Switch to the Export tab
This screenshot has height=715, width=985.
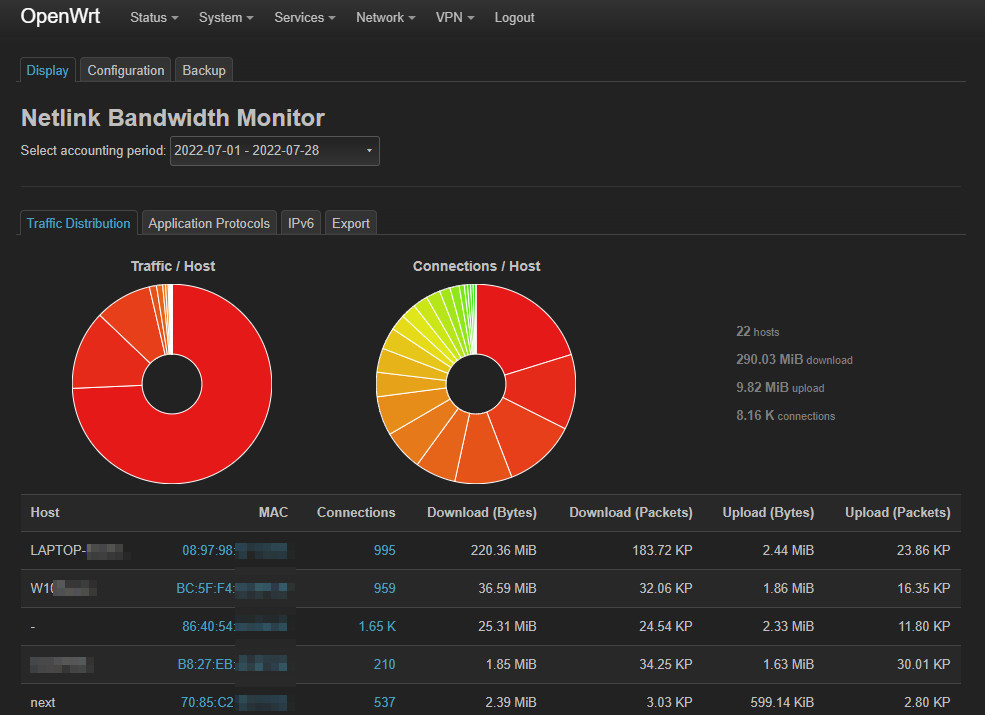pos(350,223)
